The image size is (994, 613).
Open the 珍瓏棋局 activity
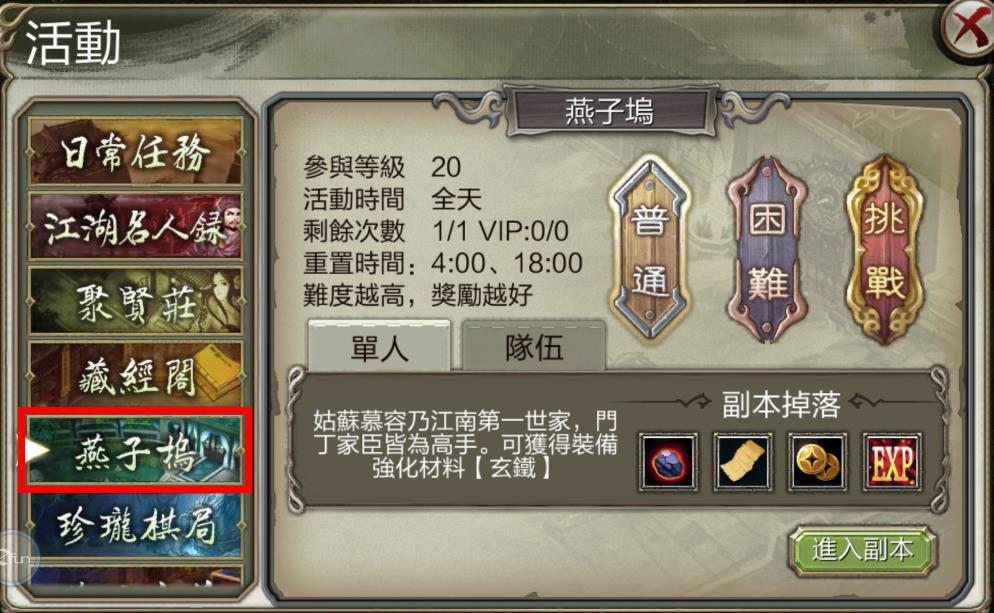click(135, 526)
